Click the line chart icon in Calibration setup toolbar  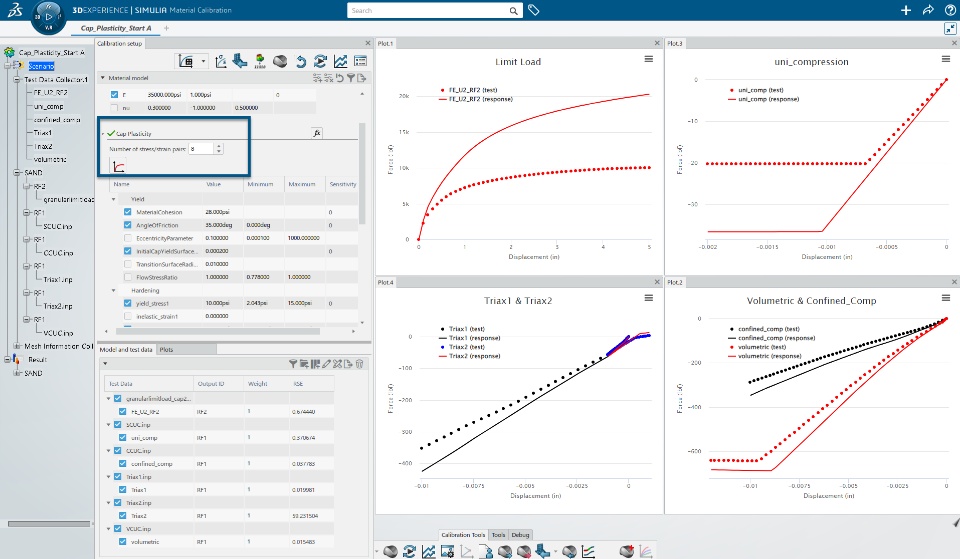click(x=340, y=61)
